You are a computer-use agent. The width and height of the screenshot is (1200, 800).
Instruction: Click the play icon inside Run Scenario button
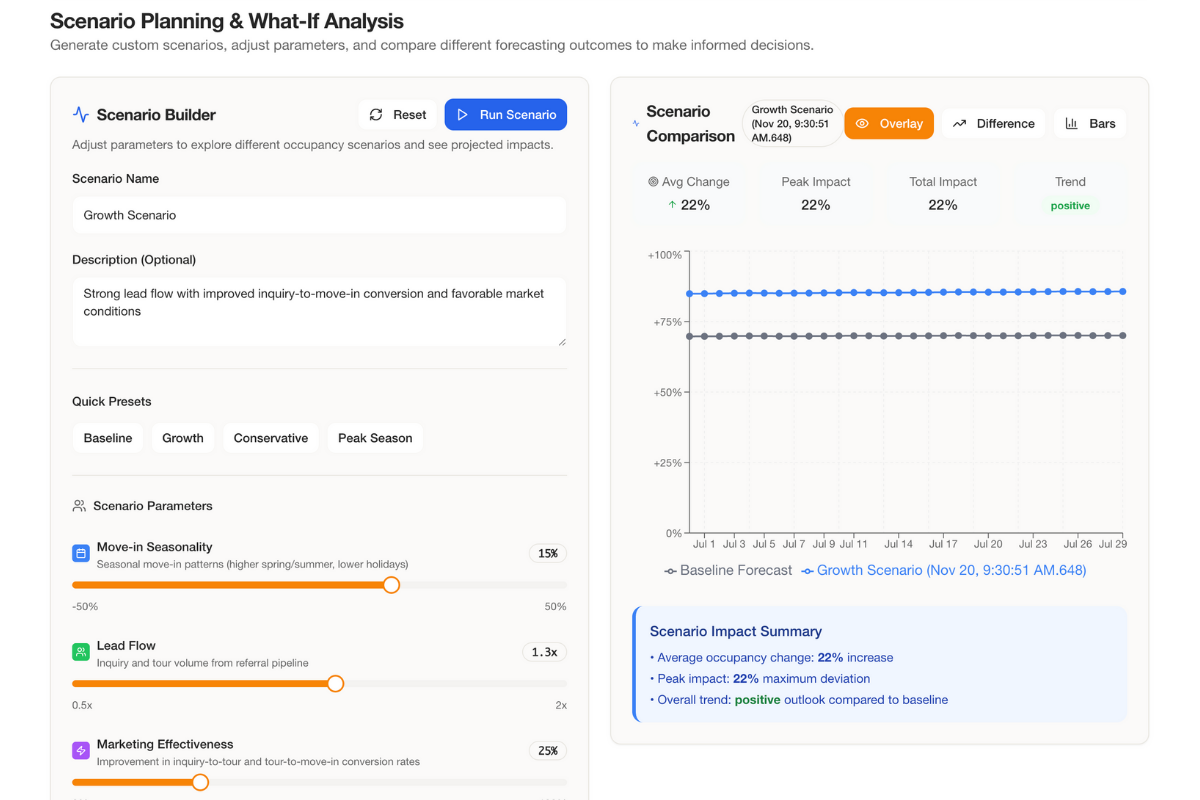coord(464,114)
